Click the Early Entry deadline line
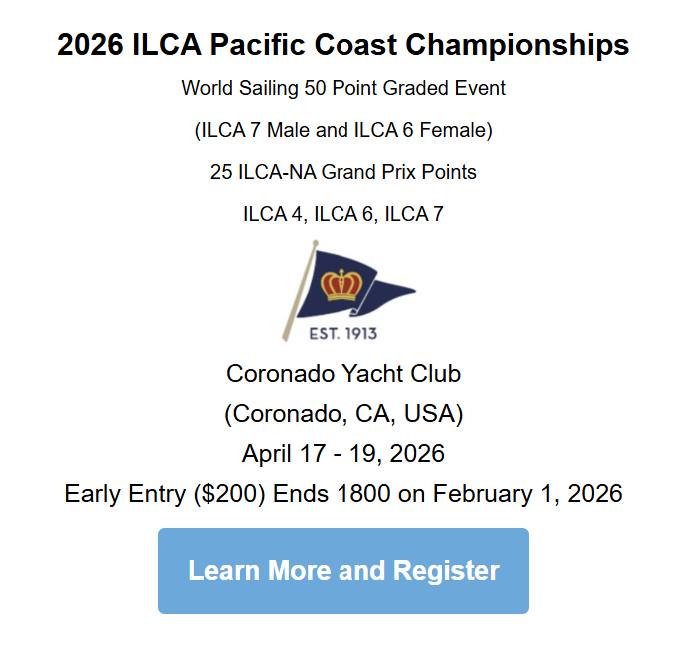 click(343, 494)
